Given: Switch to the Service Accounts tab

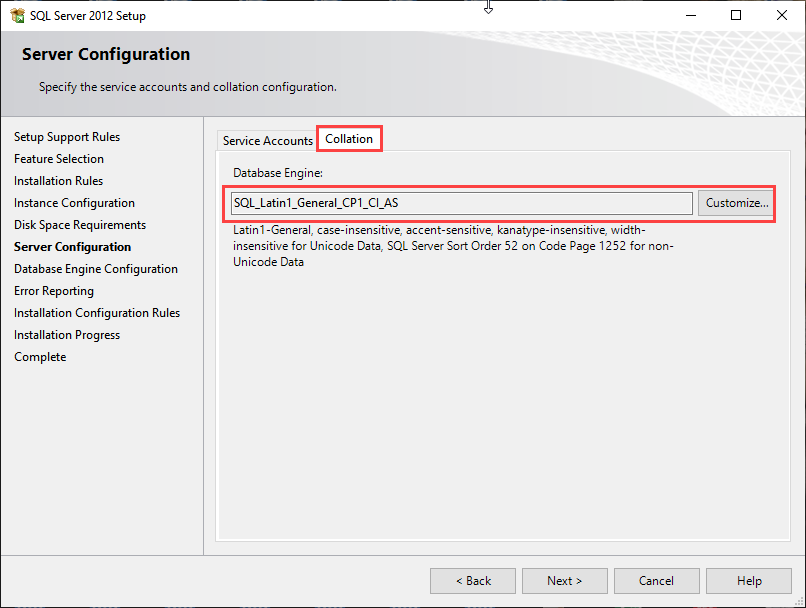Looking at the screenshot, I should (x=267, y=141).
